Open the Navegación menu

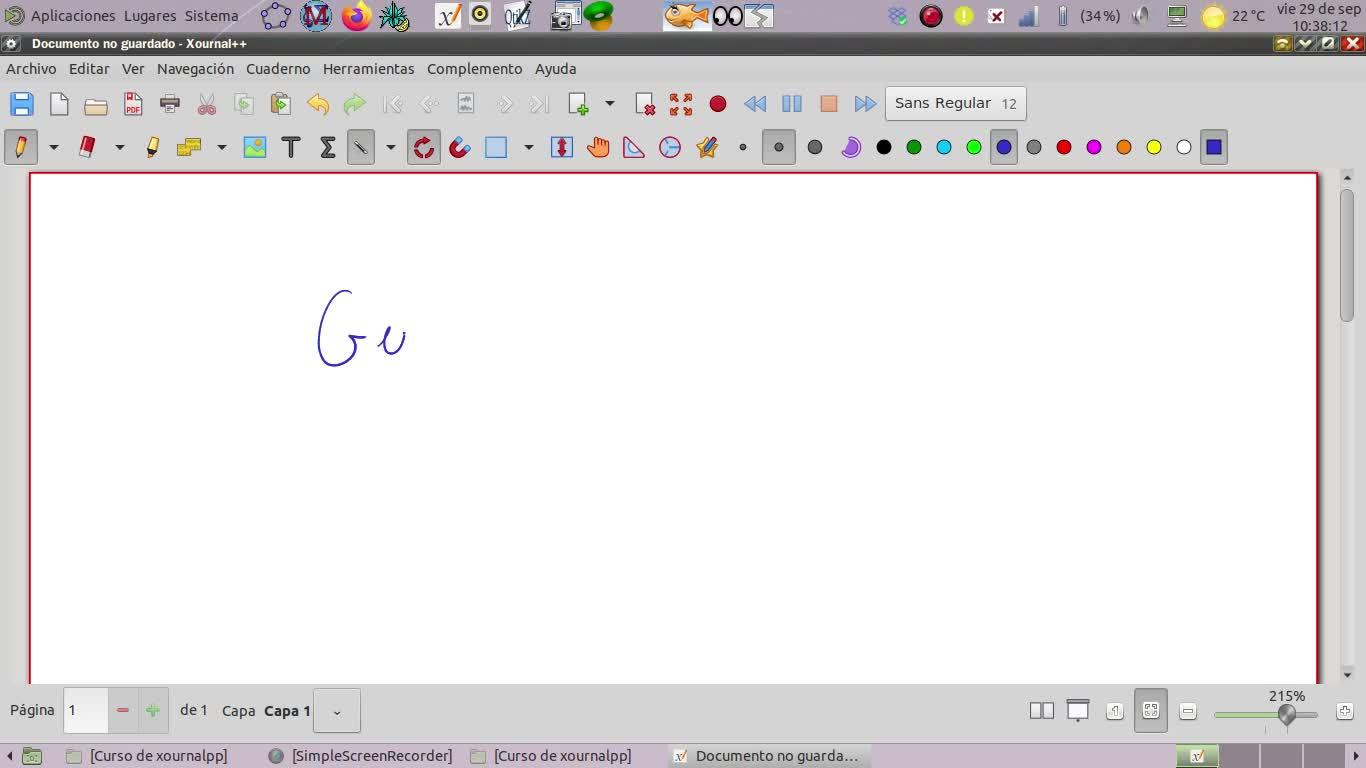pyautogui.click(x=195, y=69)
